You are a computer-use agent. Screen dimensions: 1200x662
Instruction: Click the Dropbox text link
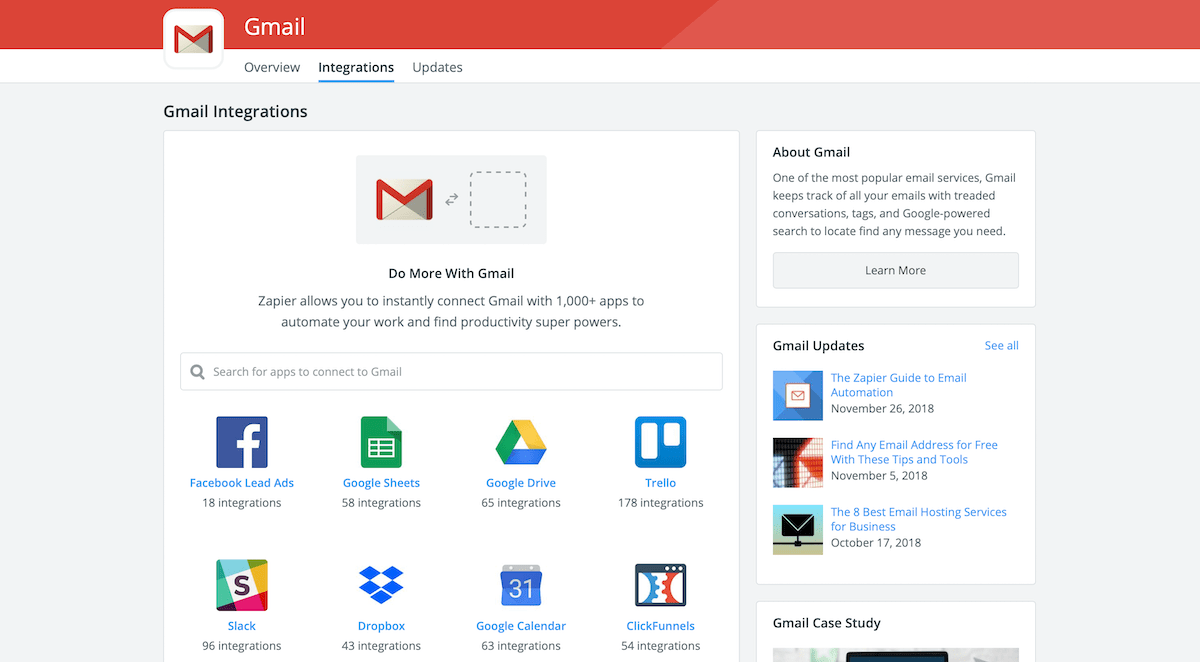pos(381,626)
